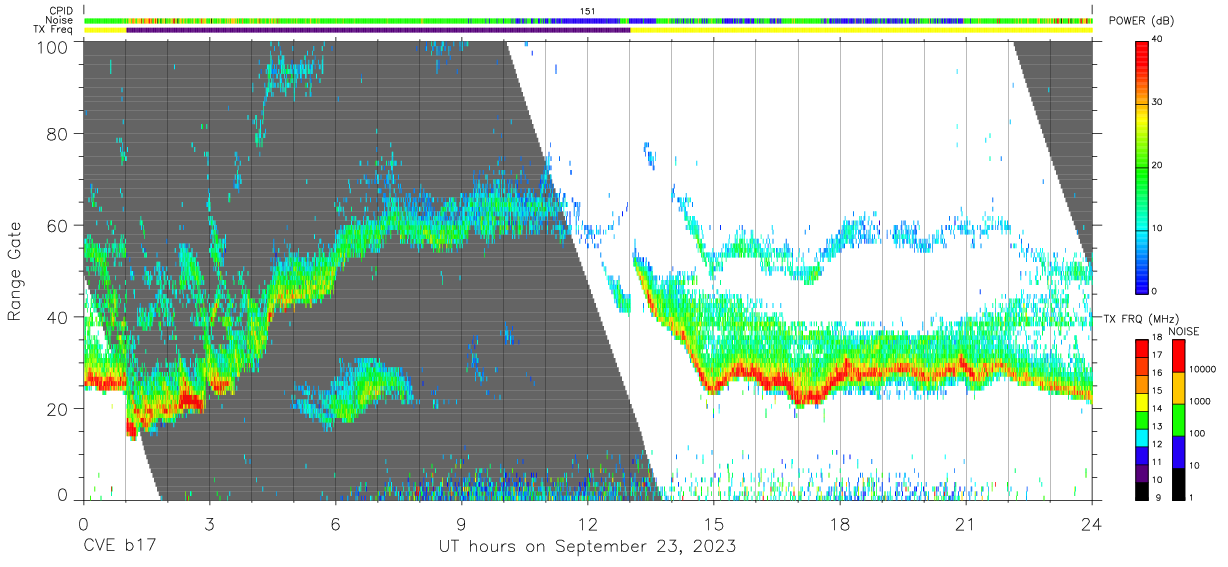Click the x-axis tick label '15'
The height and width of the screenshot is (567, 1228).
click(714, 524)
